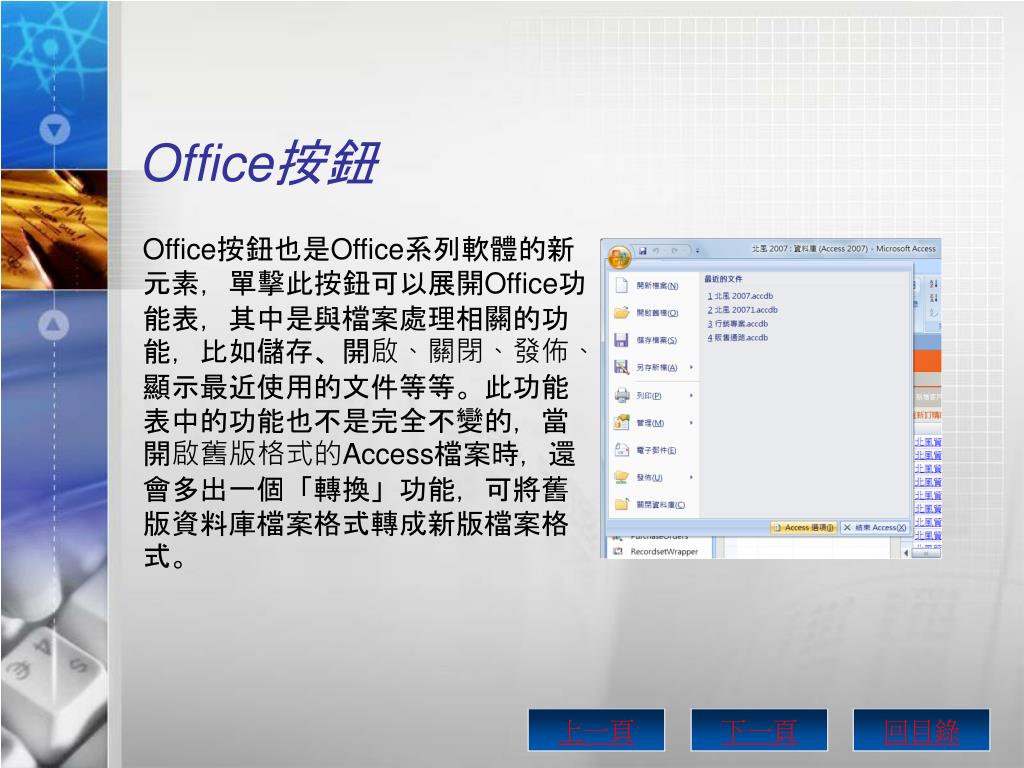Click the Access 選項(I) button
The image size is (1024, 768).
[x=803, y=528]
